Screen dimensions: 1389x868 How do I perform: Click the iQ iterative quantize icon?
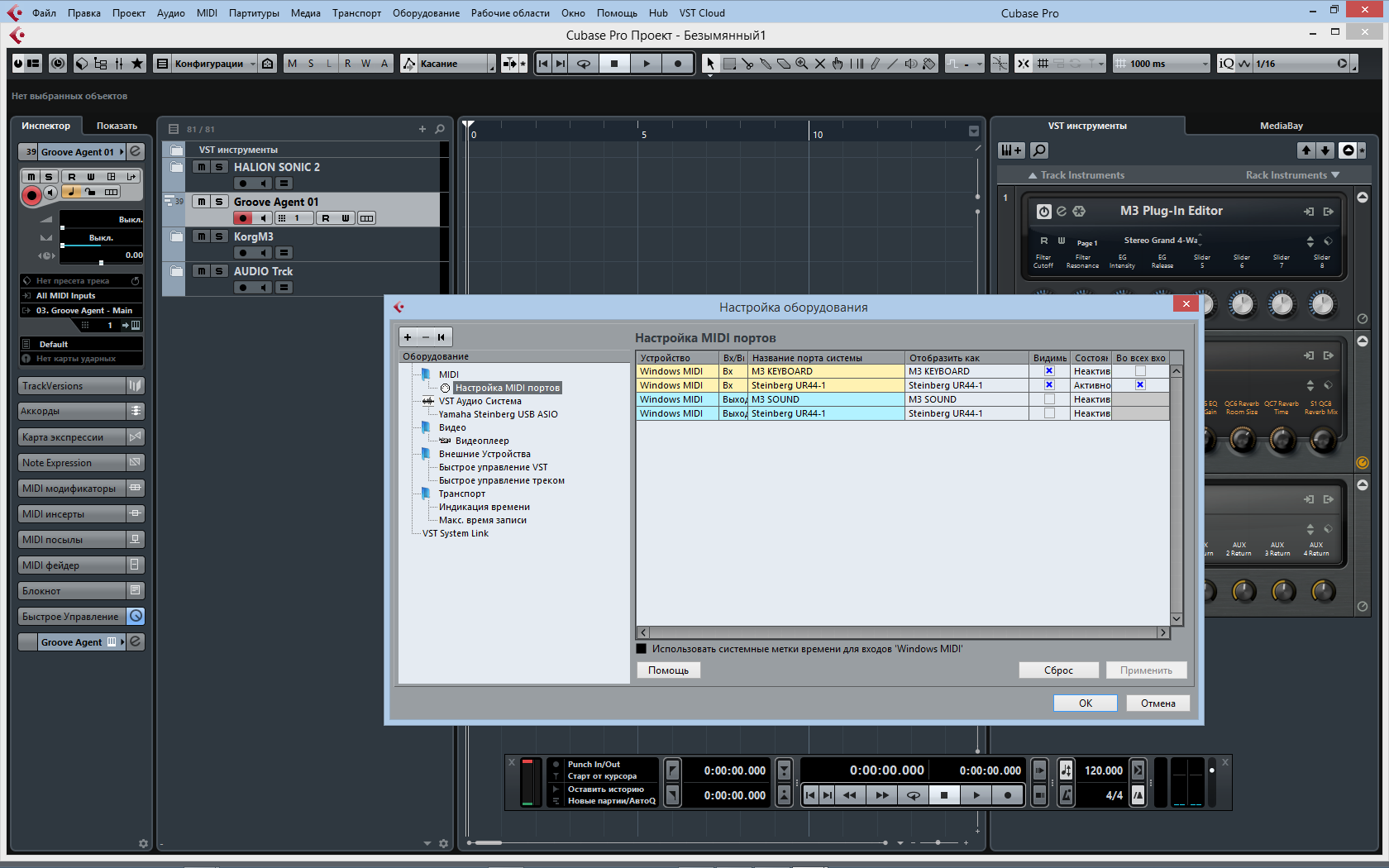pyautogui.click(x=1226, y=64)
